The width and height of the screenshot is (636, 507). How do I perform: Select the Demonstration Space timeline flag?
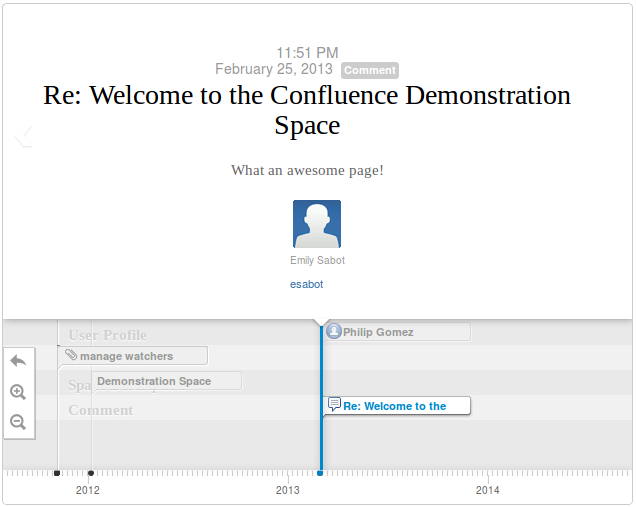[167, 381]
